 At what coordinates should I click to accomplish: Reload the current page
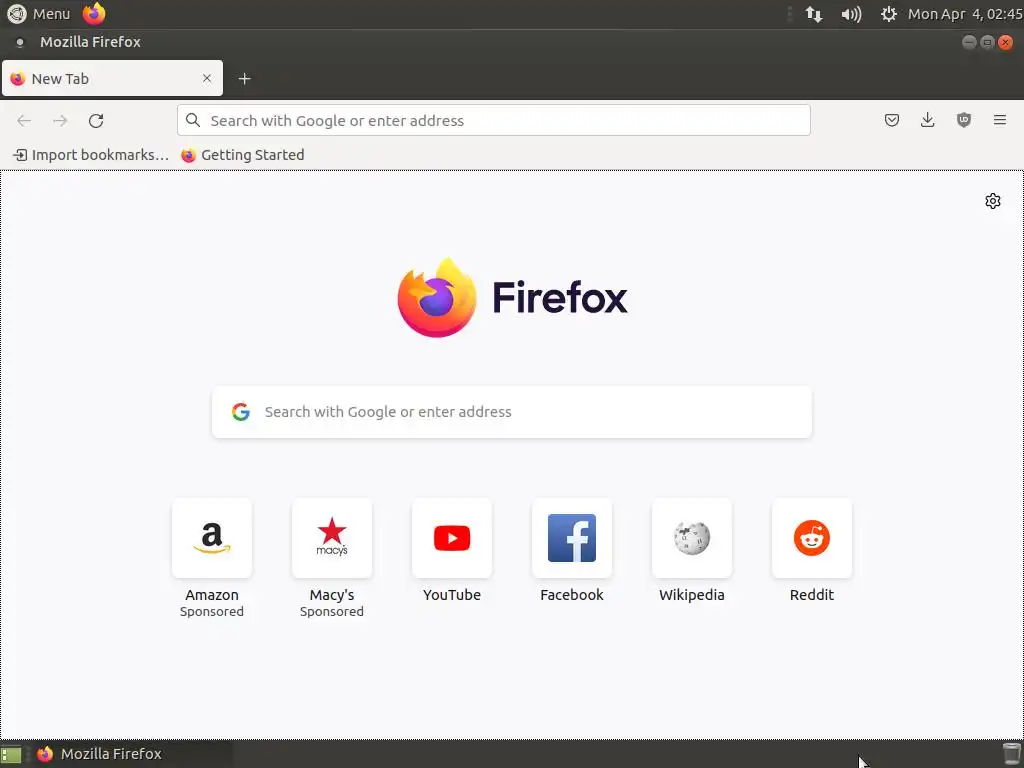(x=96, y=120)
